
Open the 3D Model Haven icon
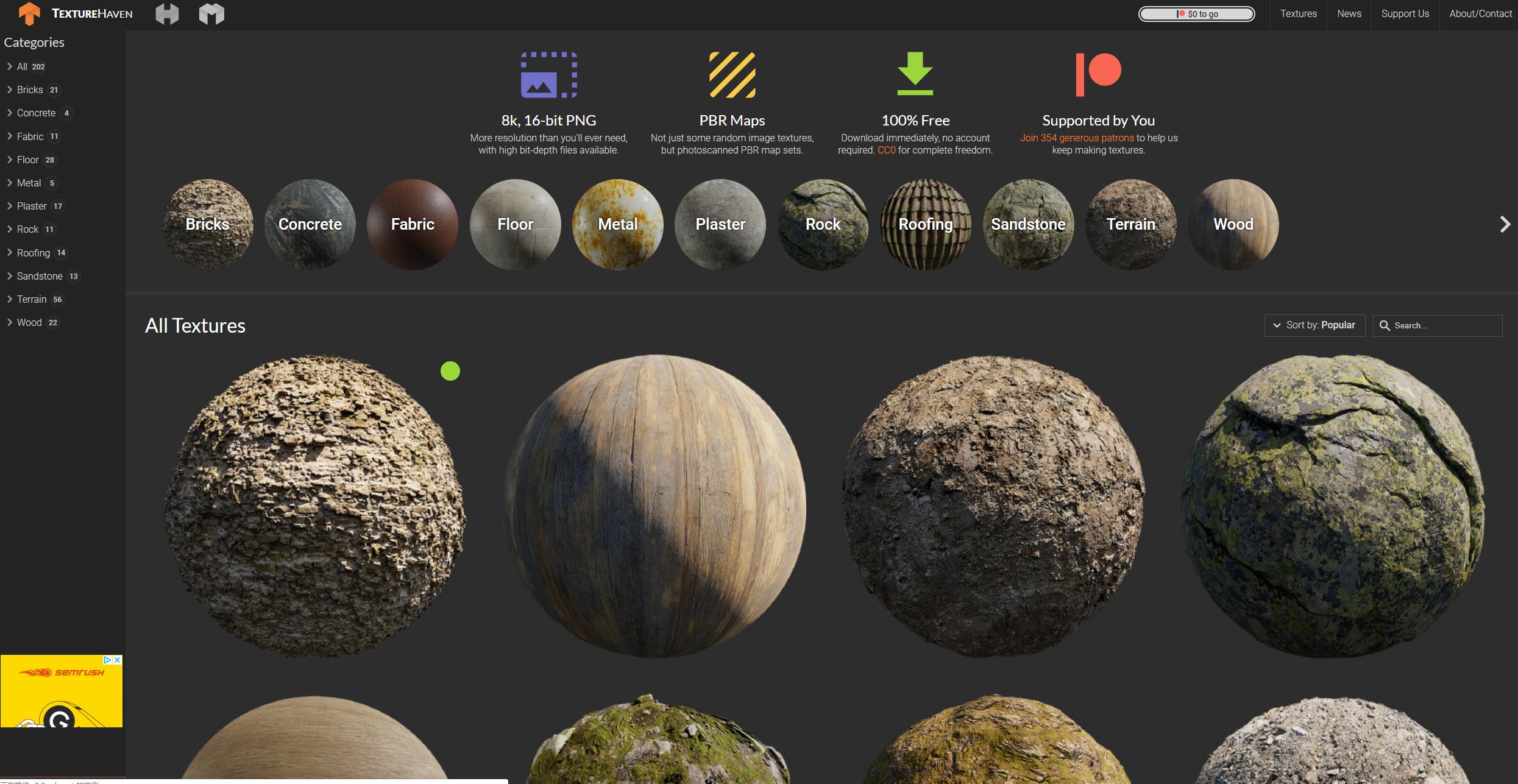coord(211,13)
